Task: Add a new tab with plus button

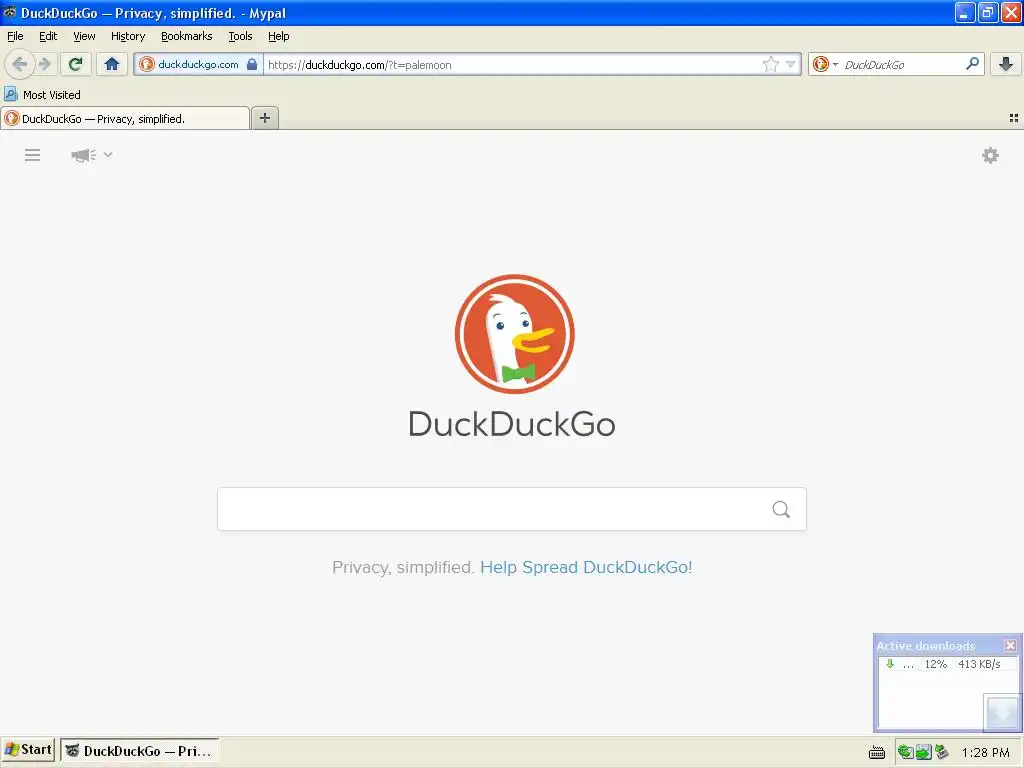Action: click(x=264, y=118)
